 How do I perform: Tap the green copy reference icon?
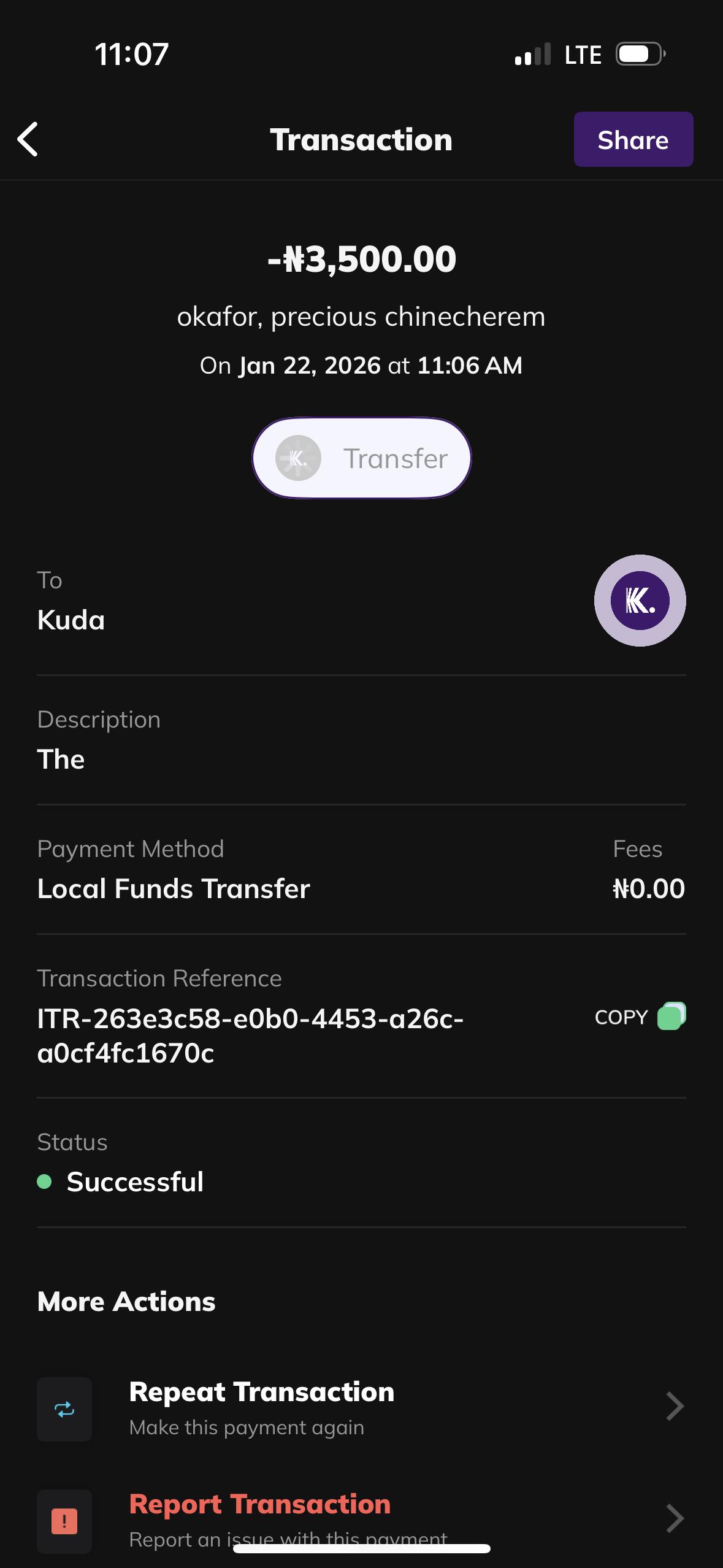[671, 1017]
